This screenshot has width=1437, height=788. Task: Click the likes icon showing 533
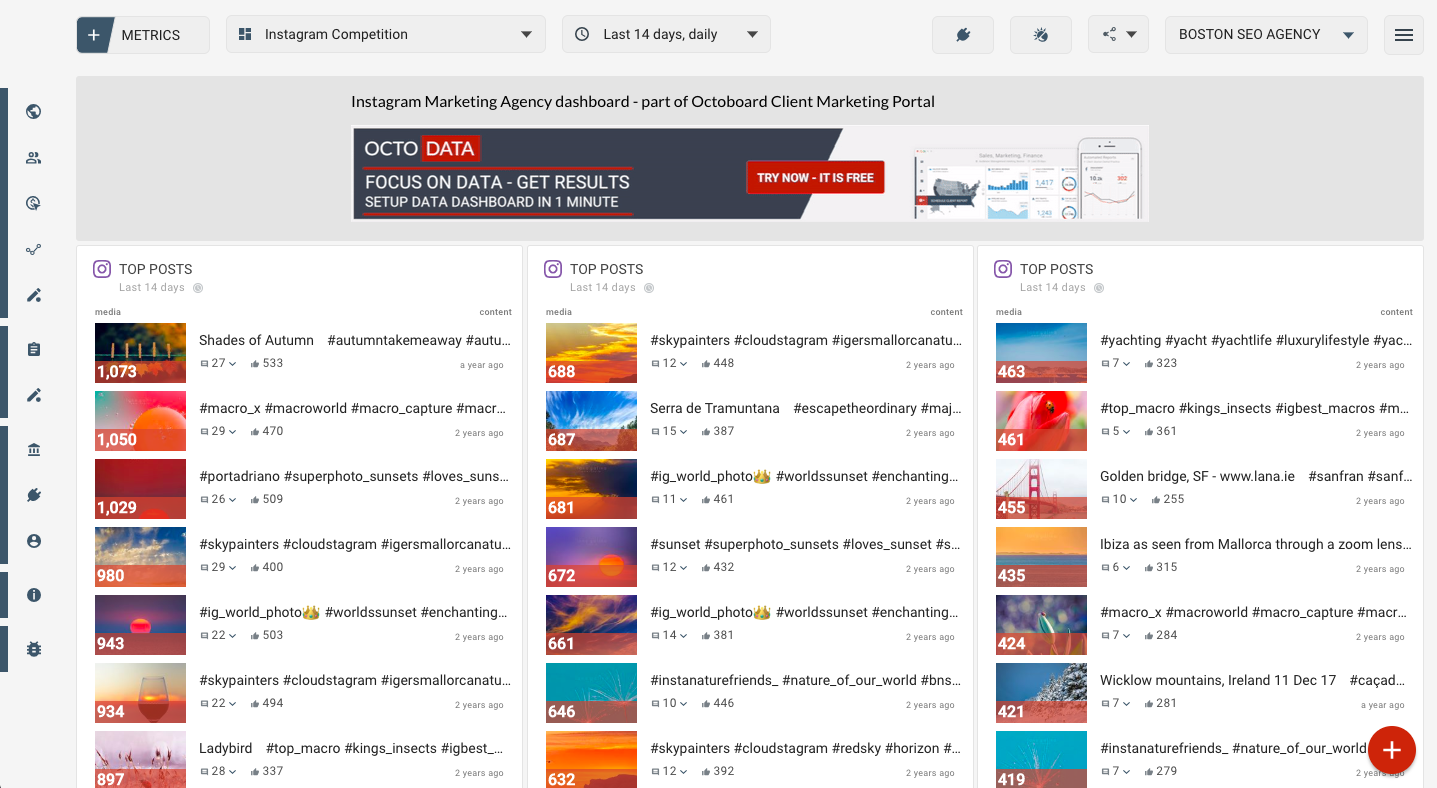pos(255,364)
